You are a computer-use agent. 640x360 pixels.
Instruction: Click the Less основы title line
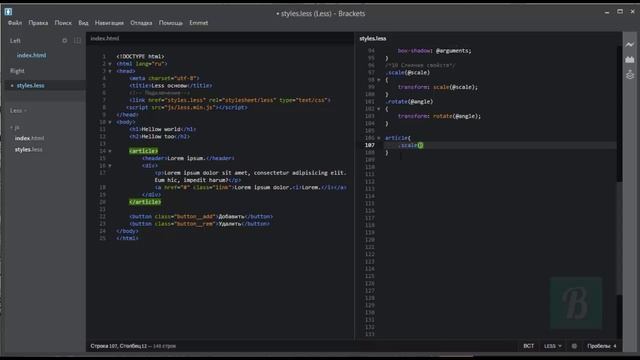(x=171, y=86)
